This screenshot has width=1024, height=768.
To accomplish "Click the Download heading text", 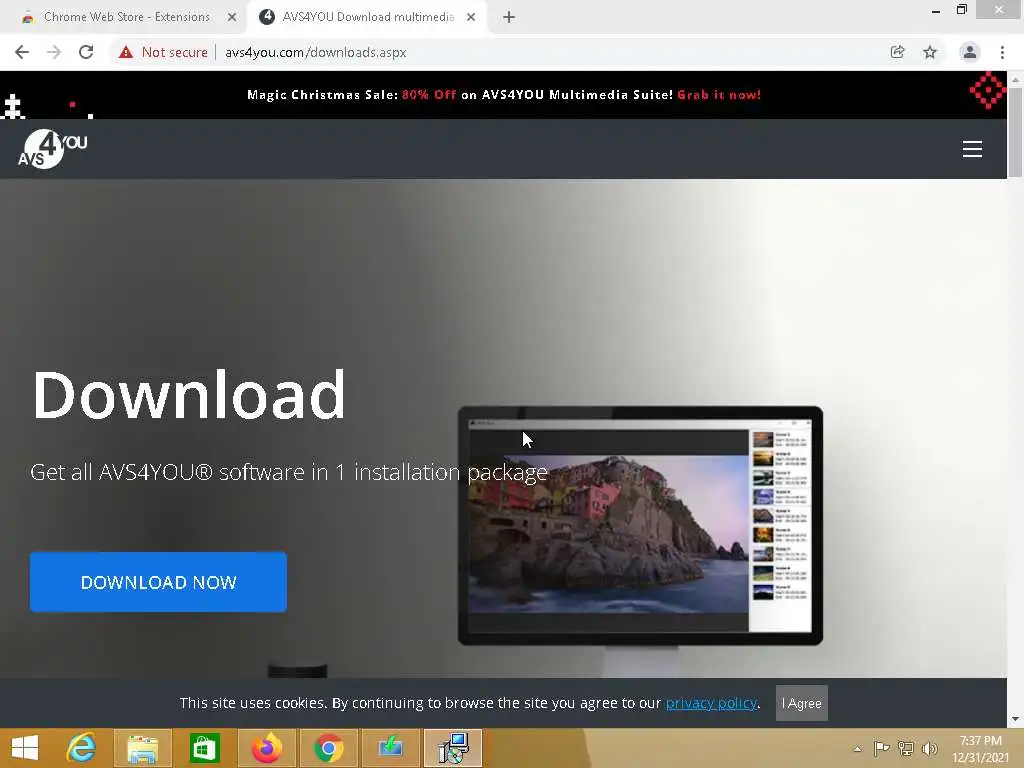I will 189,394.
